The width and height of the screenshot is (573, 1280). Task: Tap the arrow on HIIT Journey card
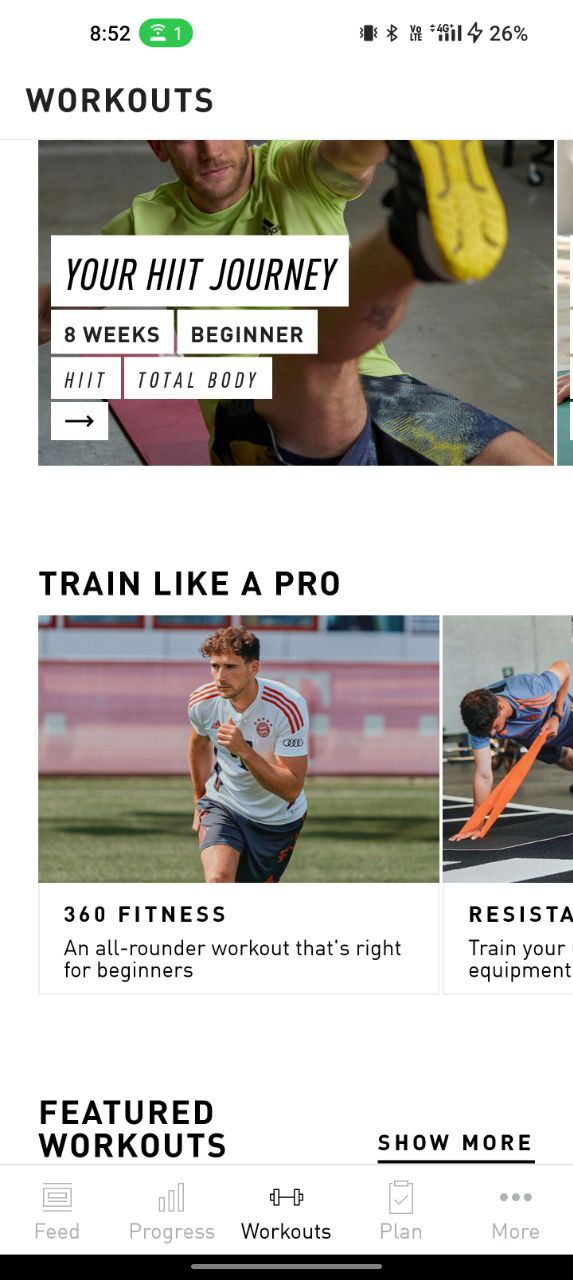tap(80, 421)
